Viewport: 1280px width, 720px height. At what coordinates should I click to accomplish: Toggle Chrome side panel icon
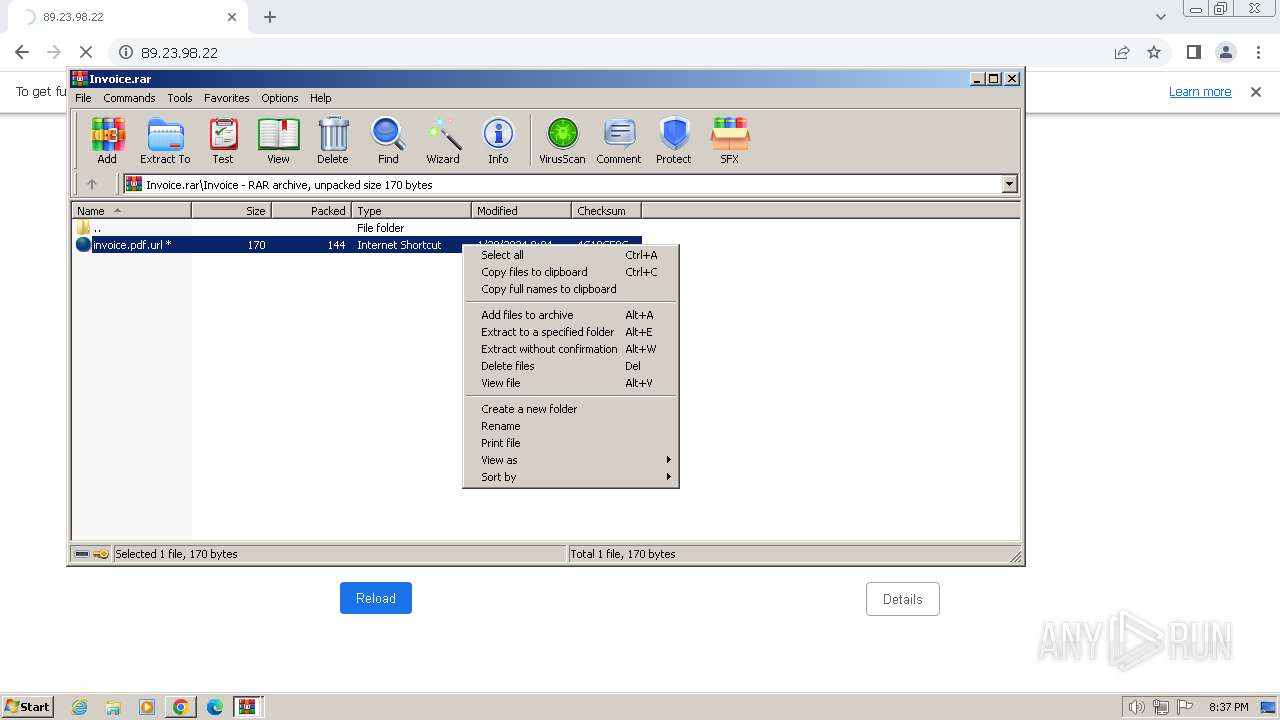(1193, 52)
